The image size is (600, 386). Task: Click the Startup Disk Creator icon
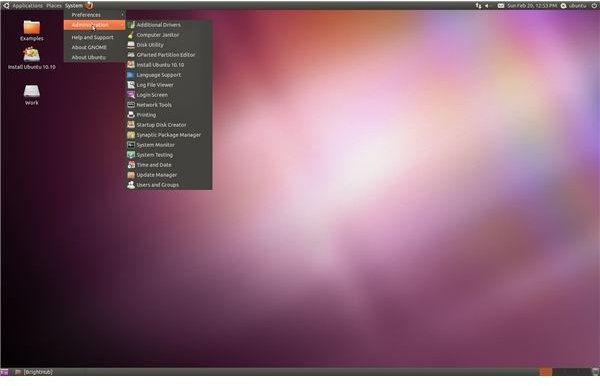(131, 125)
